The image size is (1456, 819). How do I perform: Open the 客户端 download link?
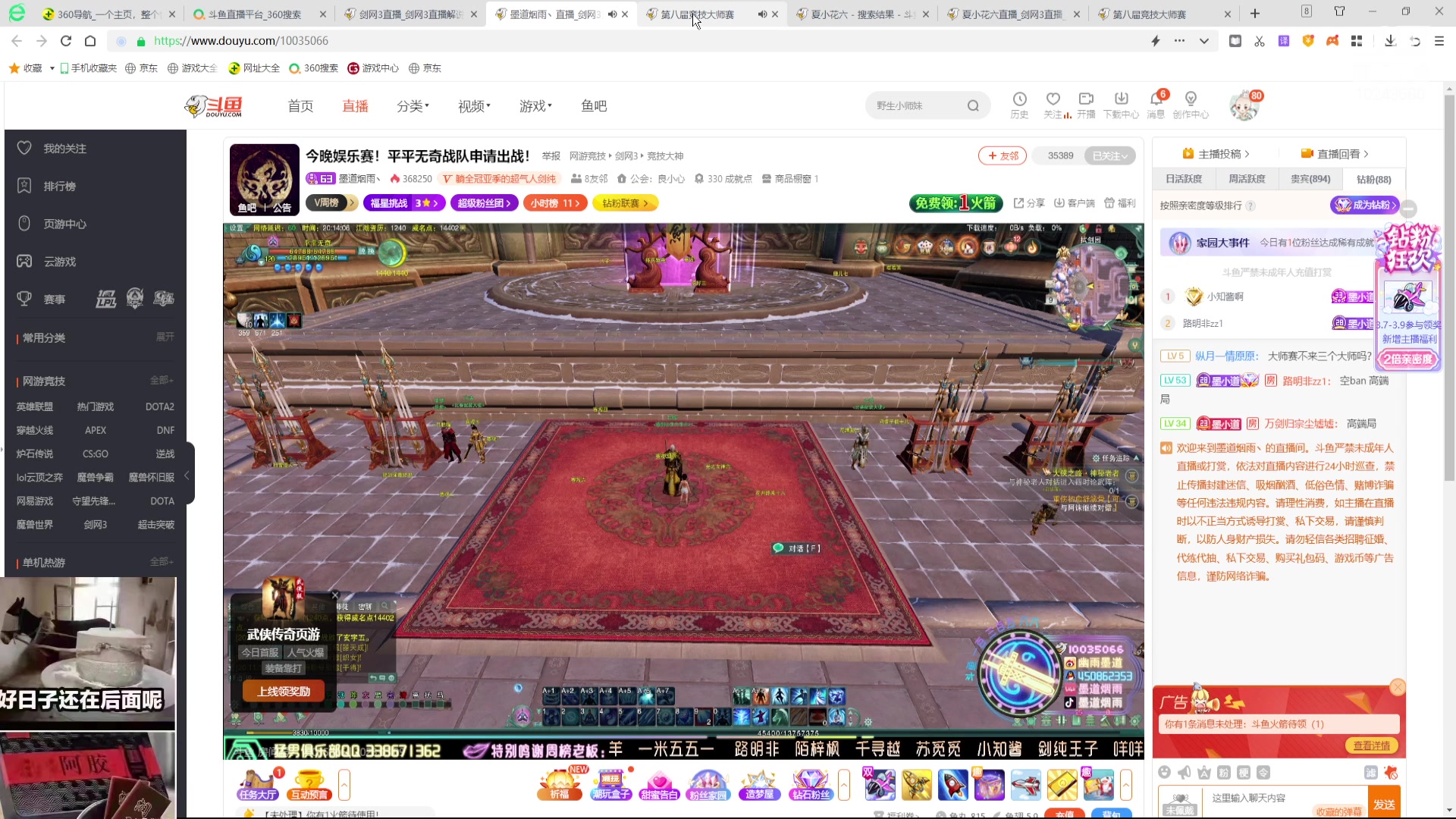tap(1074, 203)
